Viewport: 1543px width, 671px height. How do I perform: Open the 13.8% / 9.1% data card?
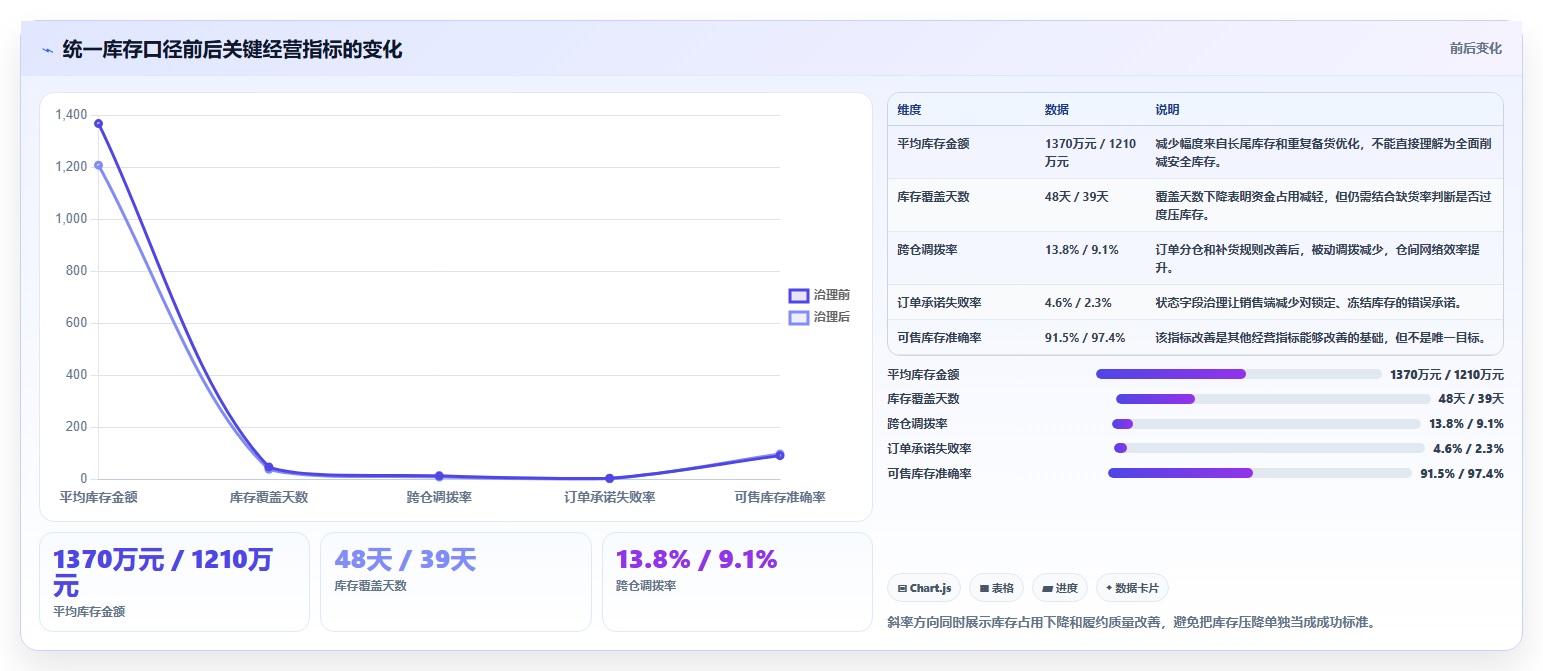point(737,582)
